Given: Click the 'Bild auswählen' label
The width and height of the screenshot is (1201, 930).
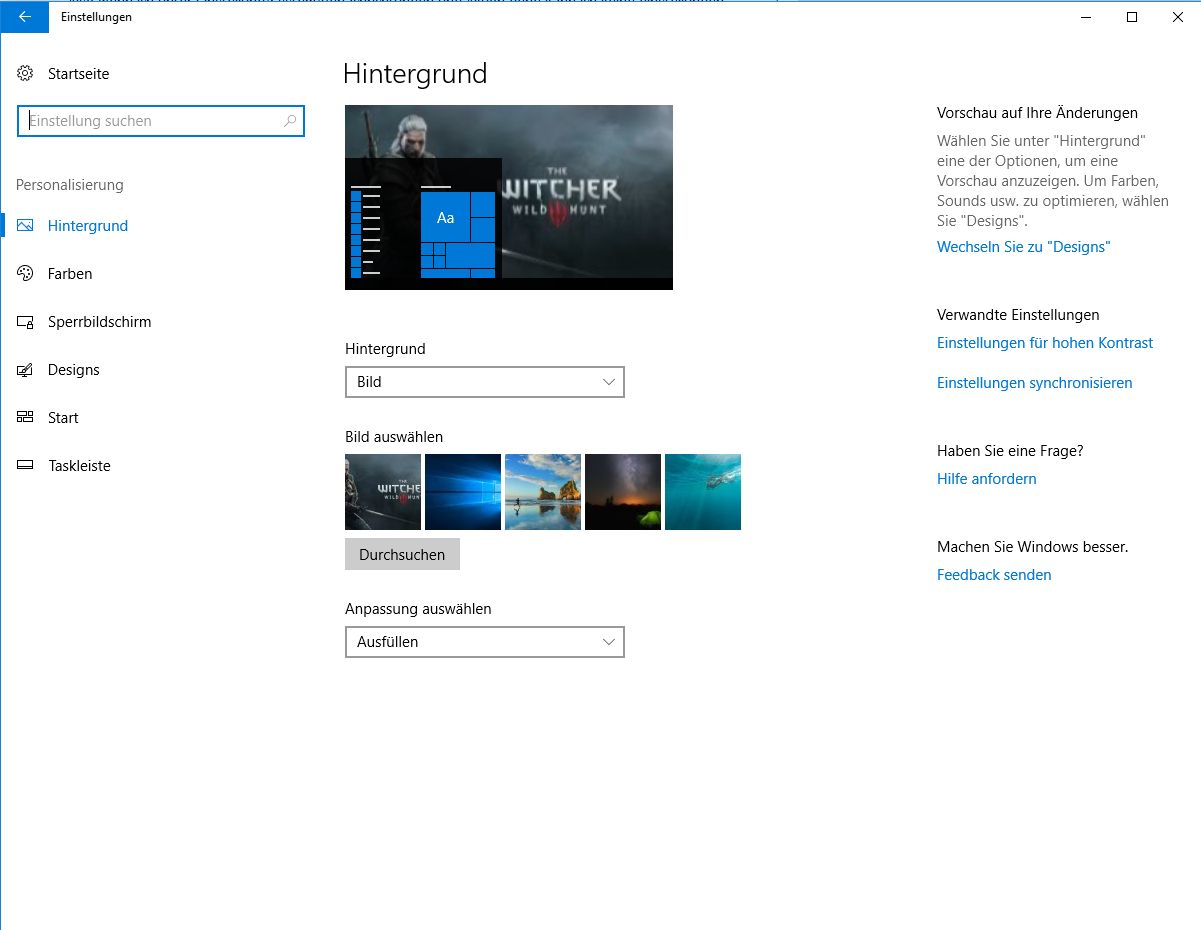Looking at the screenshot, I should (x=394, y=437).
